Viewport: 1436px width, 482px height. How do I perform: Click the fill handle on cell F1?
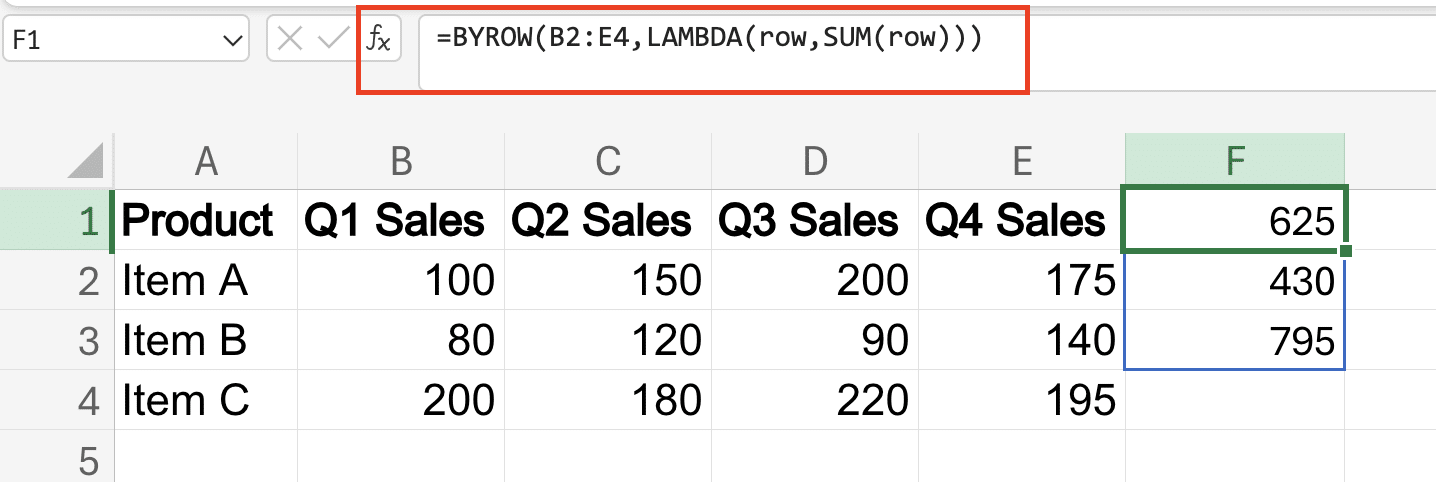[x=1345, y=250]
